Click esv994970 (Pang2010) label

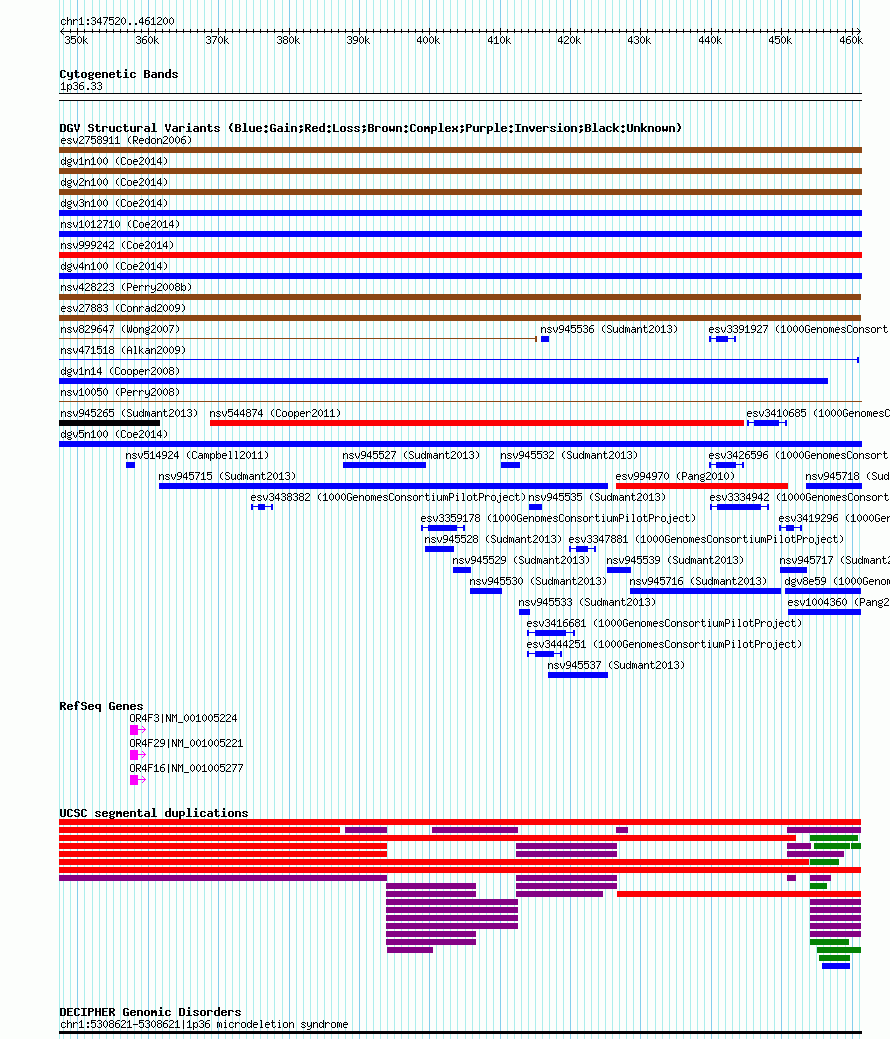[x=675, y=476]
